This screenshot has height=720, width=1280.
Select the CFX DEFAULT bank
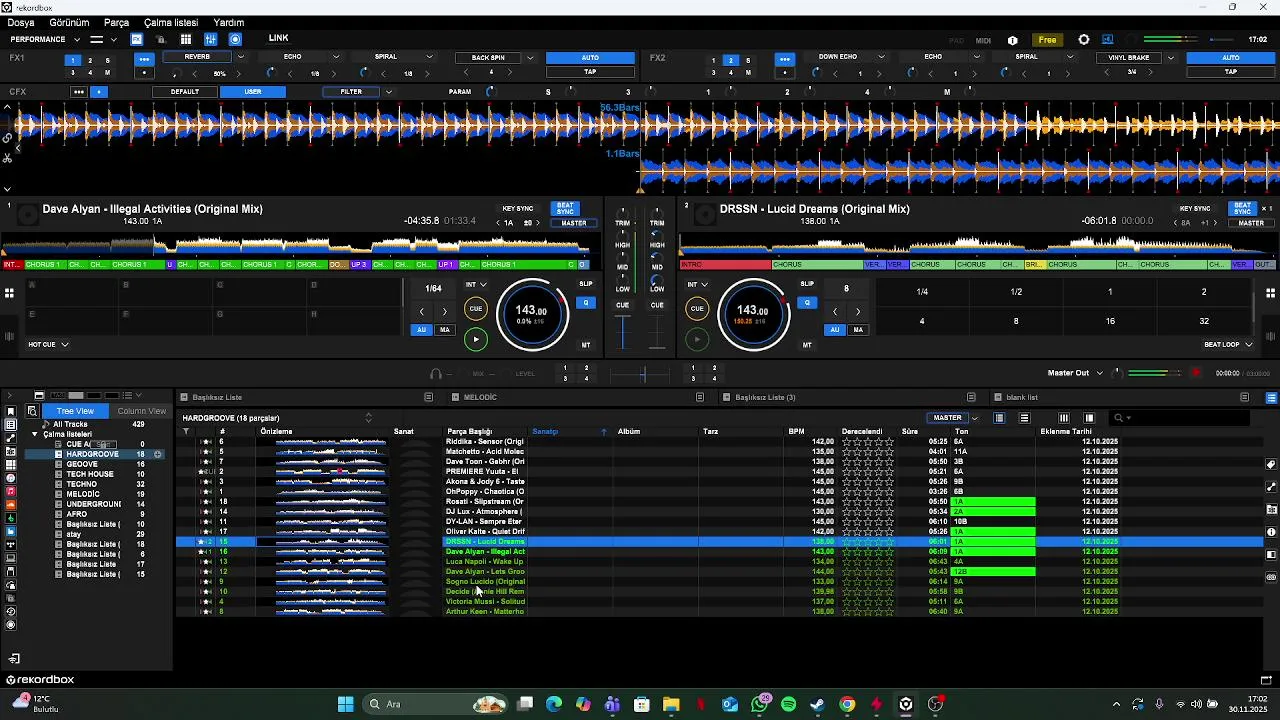[185, 92]
